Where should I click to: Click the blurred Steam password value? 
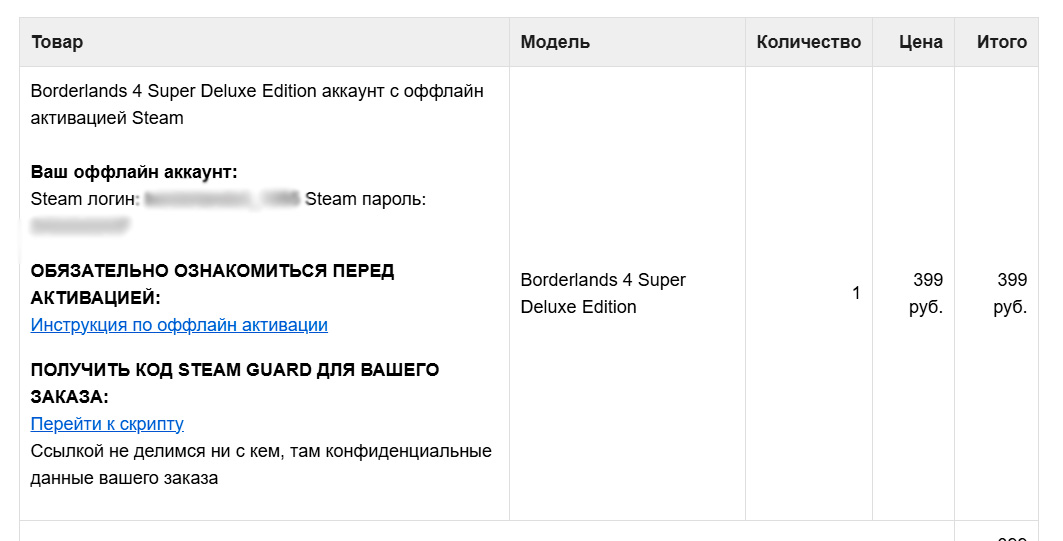[x=80, y=227]
